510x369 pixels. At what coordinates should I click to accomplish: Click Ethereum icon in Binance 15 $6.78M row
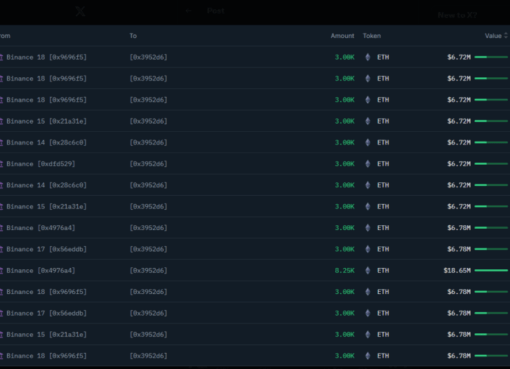(368, 334)
